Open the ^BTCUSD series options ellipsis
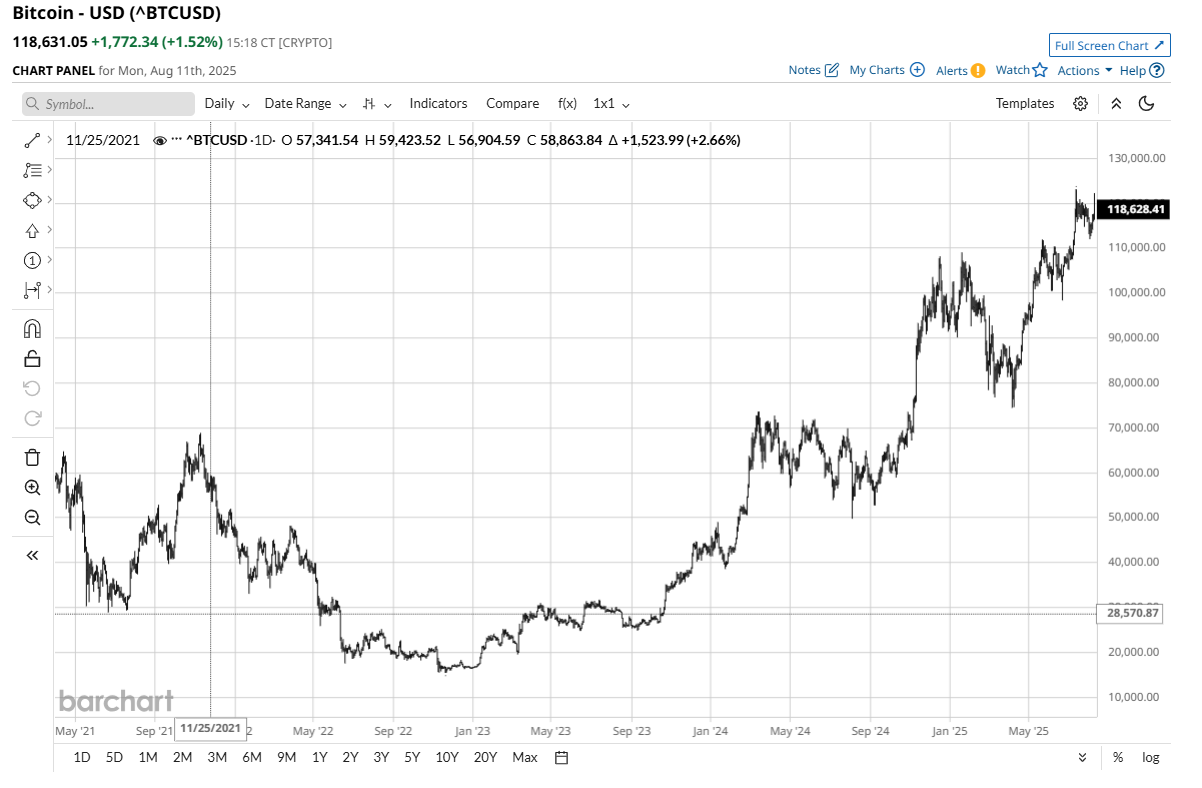This screenshot has height=788, width=1202. point(177,141)
